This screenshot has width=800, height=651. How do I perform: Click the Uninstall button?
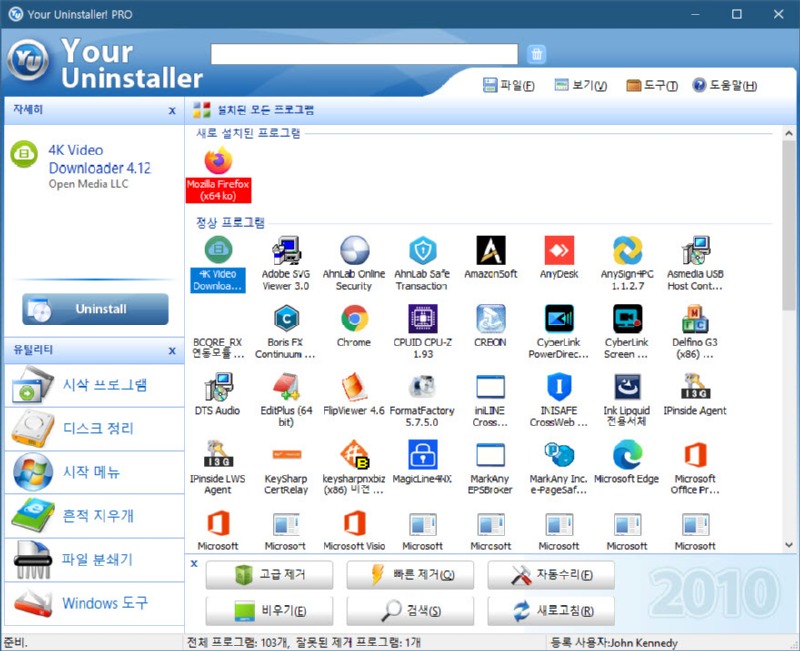click(95, 309)
